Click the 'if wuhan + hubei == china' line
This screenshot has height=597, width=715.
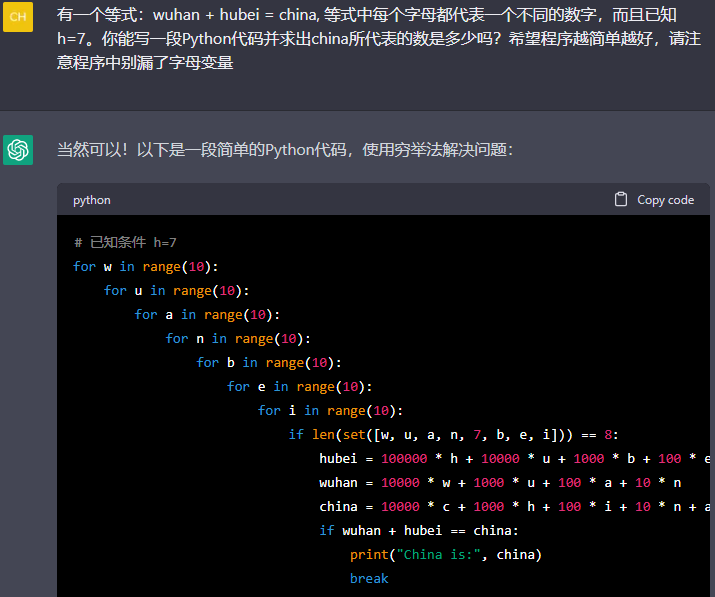419,530
